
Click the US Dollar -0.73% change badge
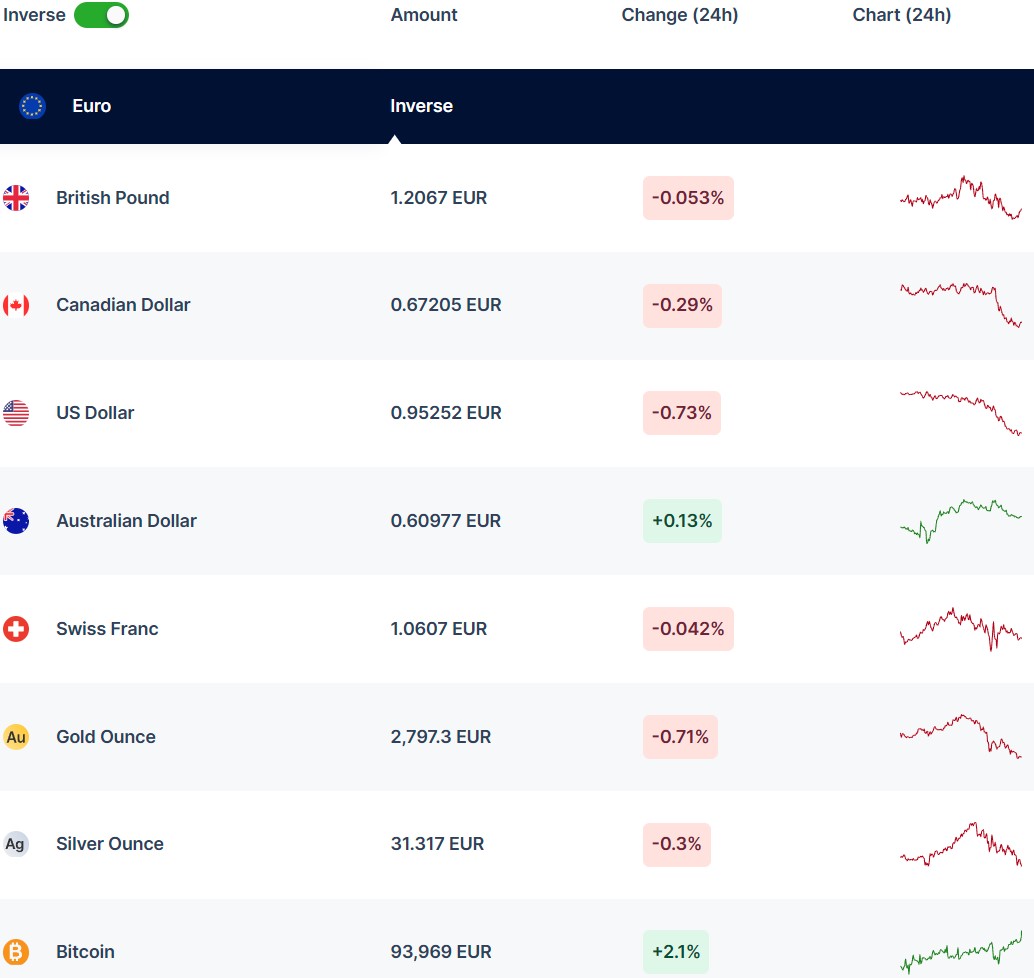pyautogui.click(x=681, y=413)
